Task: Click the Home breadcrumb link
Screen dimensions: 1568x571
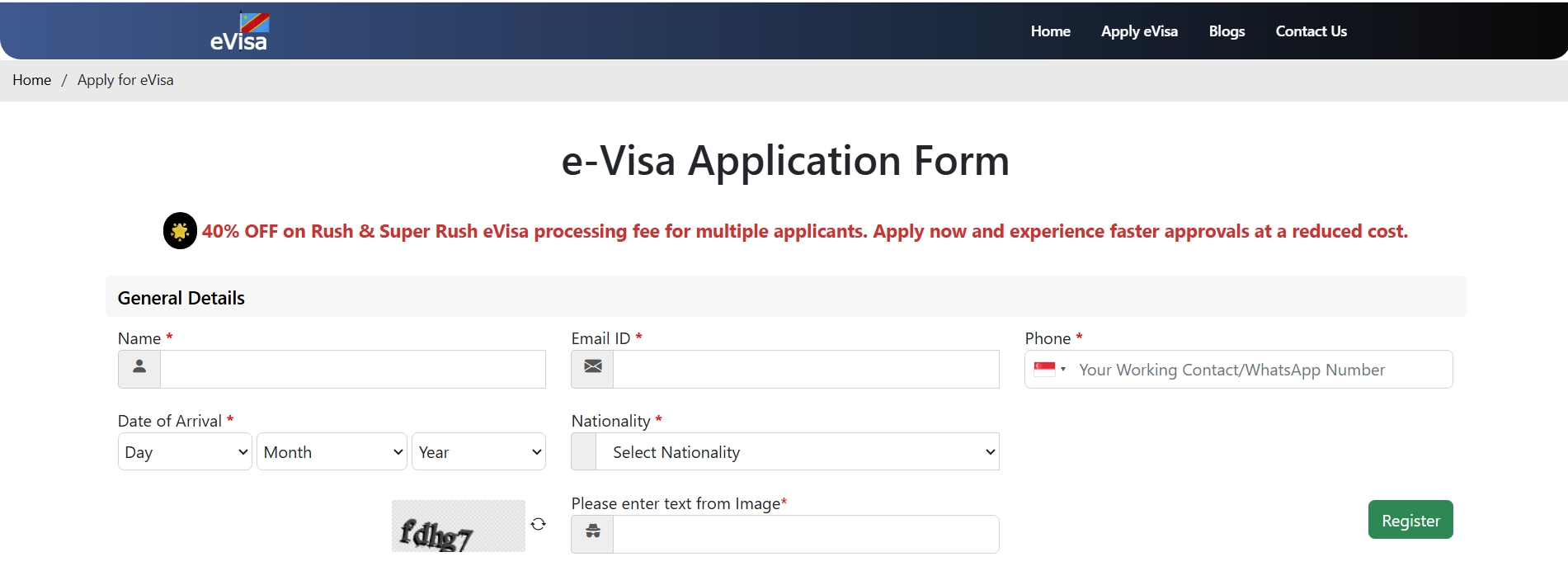Action: [x=31, y=80]
